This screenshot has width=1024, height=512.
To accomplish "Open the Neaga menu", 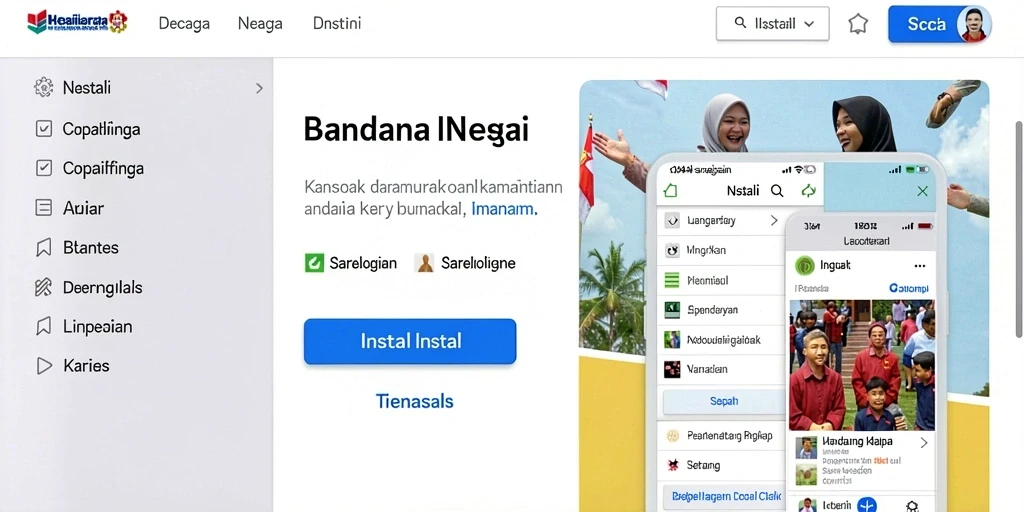I will coord(260,24).
